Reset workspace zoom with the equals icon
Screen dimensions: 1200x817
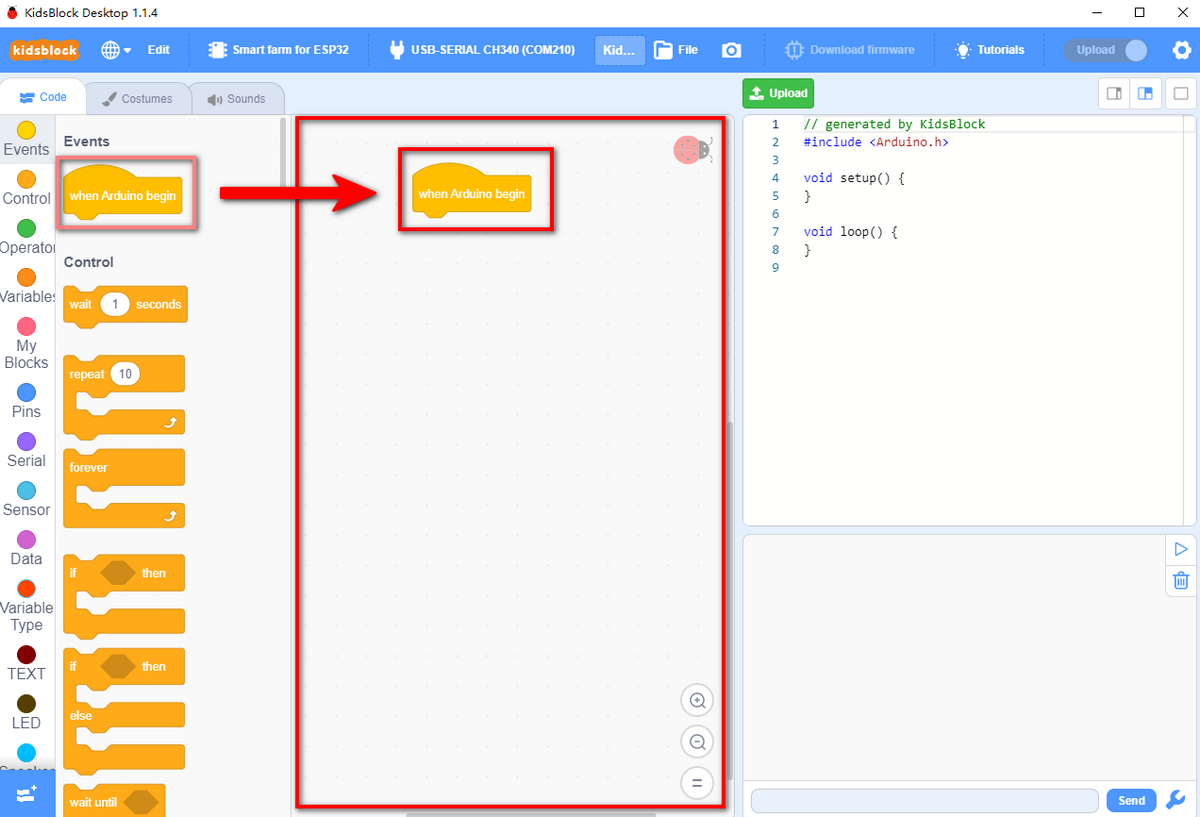click(x=697, y=783)
